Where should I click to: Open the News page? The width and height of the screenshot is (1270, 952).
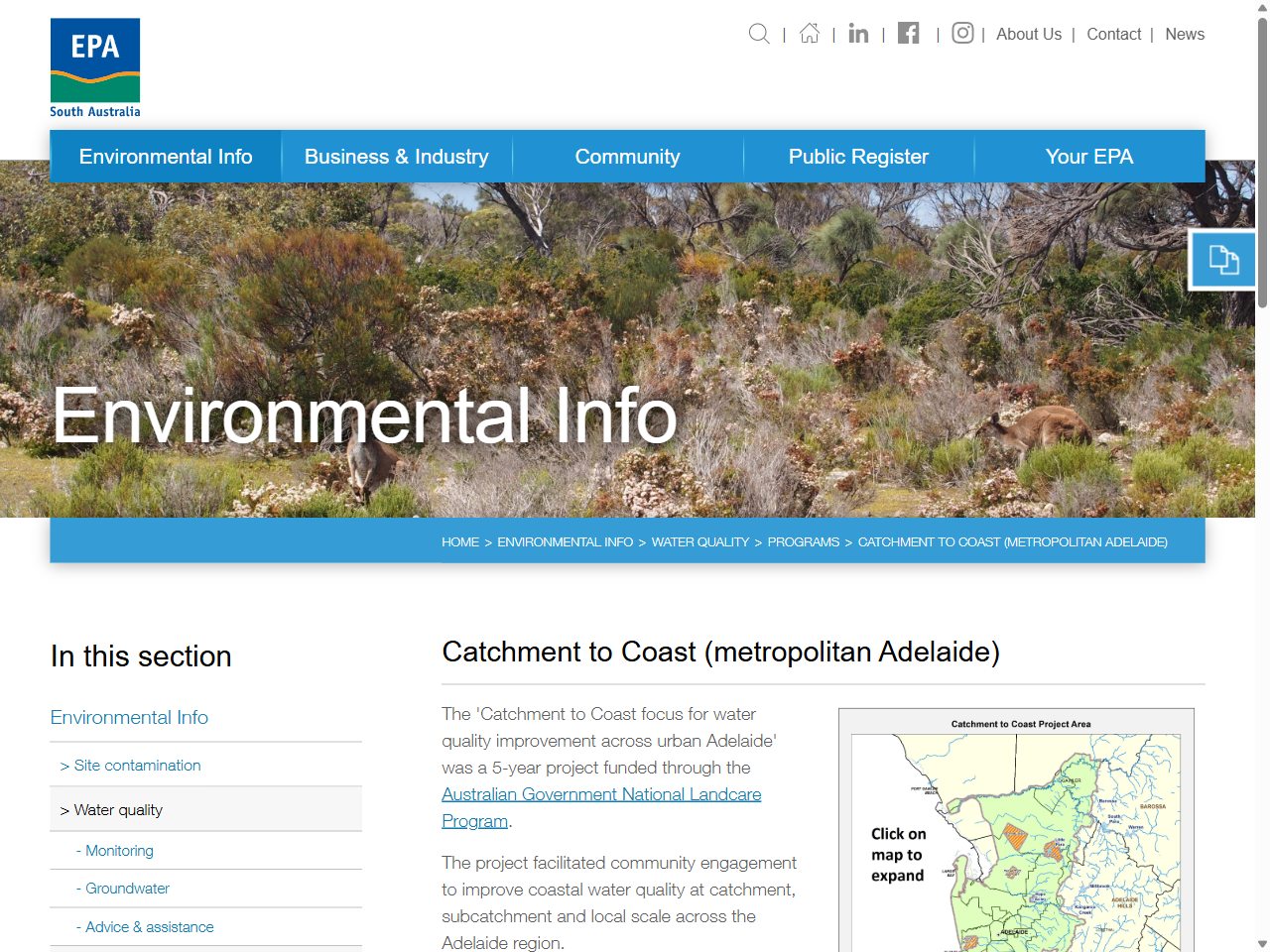click(x=1185, y=34)
